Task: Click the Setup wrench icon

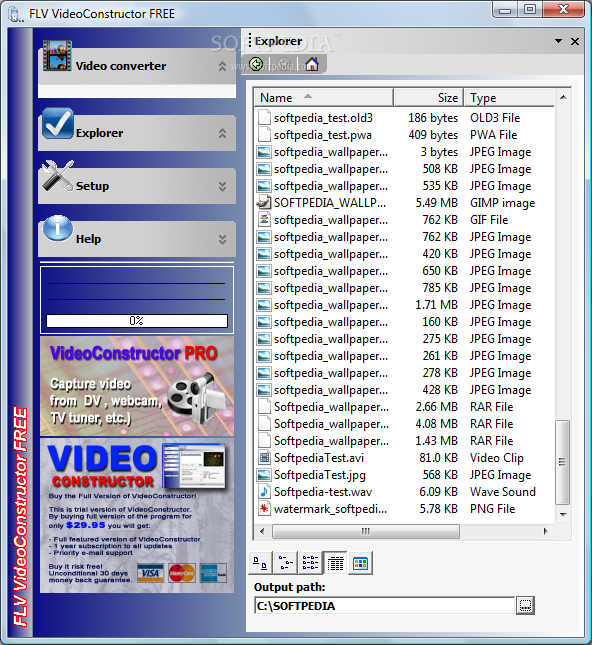Action: (58, 176)
